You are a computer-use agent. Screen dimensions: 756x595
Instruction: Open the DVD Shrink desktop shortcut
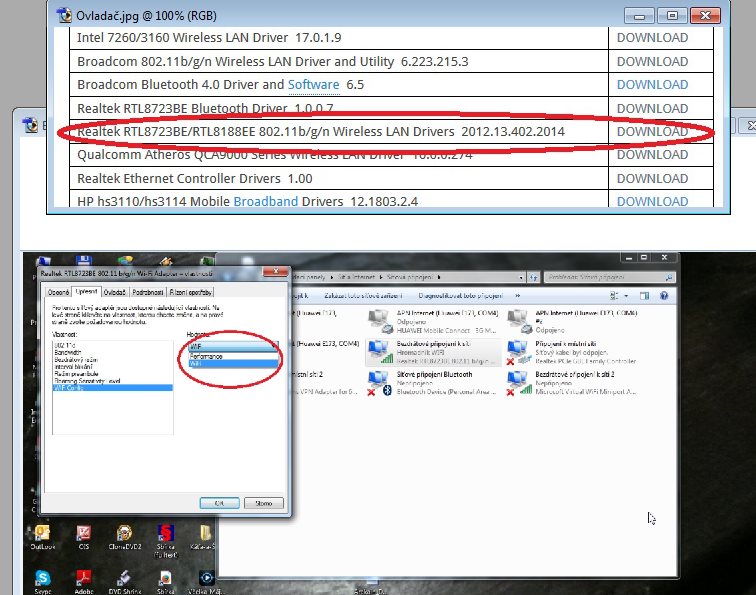tap(124, 582)
